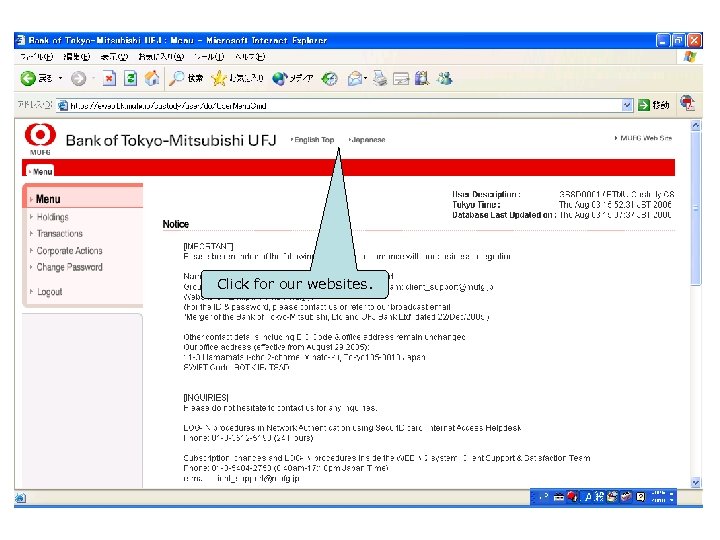720x540 pixels.
Task: Open Corporate Actions from the sidebar
Action: (69, 250)
